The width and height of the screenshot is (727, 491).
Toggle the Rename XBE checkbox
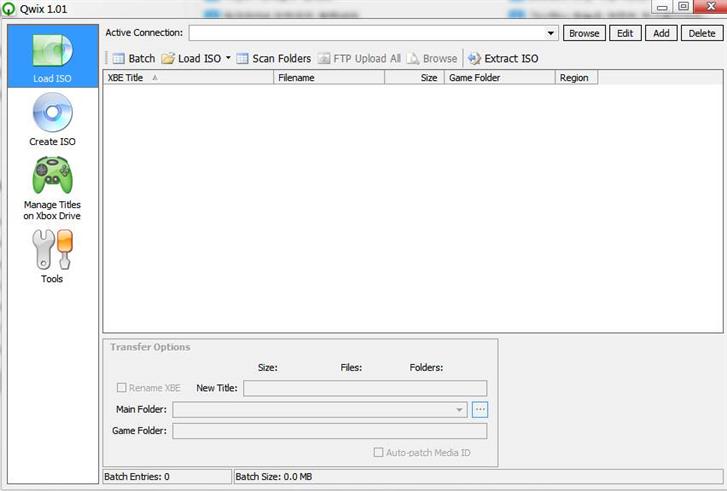pyautogui.click(x=121, y=388)
